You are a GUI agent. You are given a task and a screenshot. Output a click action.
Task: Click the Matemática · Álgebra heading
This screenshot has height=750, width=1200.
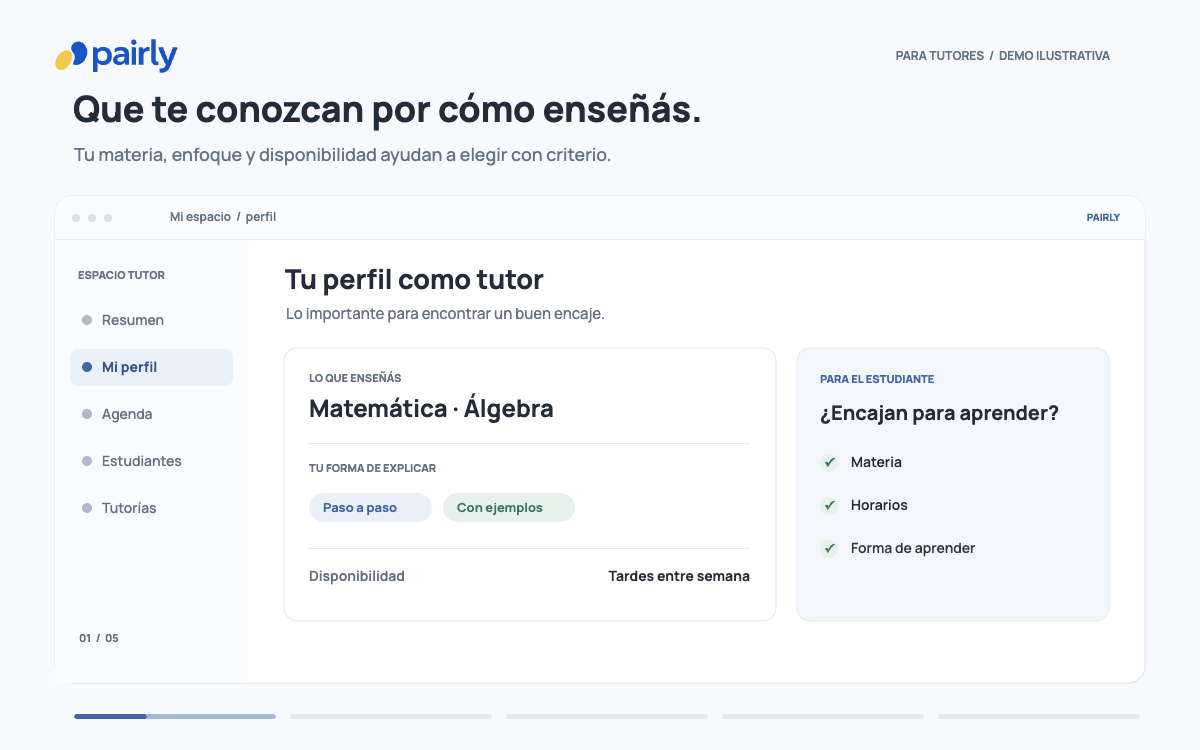pyautogui.click(x=431, y=409)
